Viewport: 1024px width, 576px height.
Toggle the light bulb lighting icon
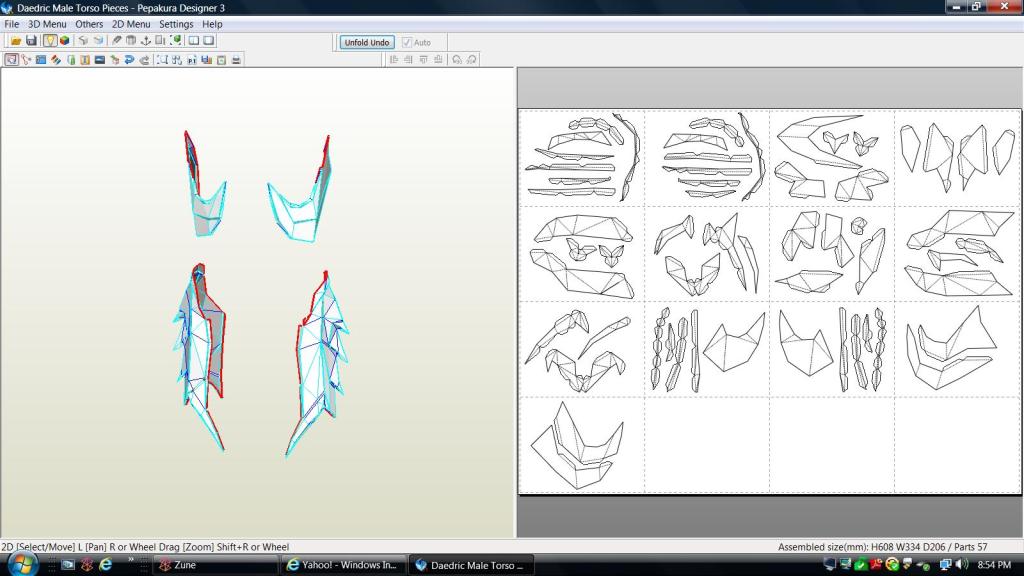coord(50,40)
